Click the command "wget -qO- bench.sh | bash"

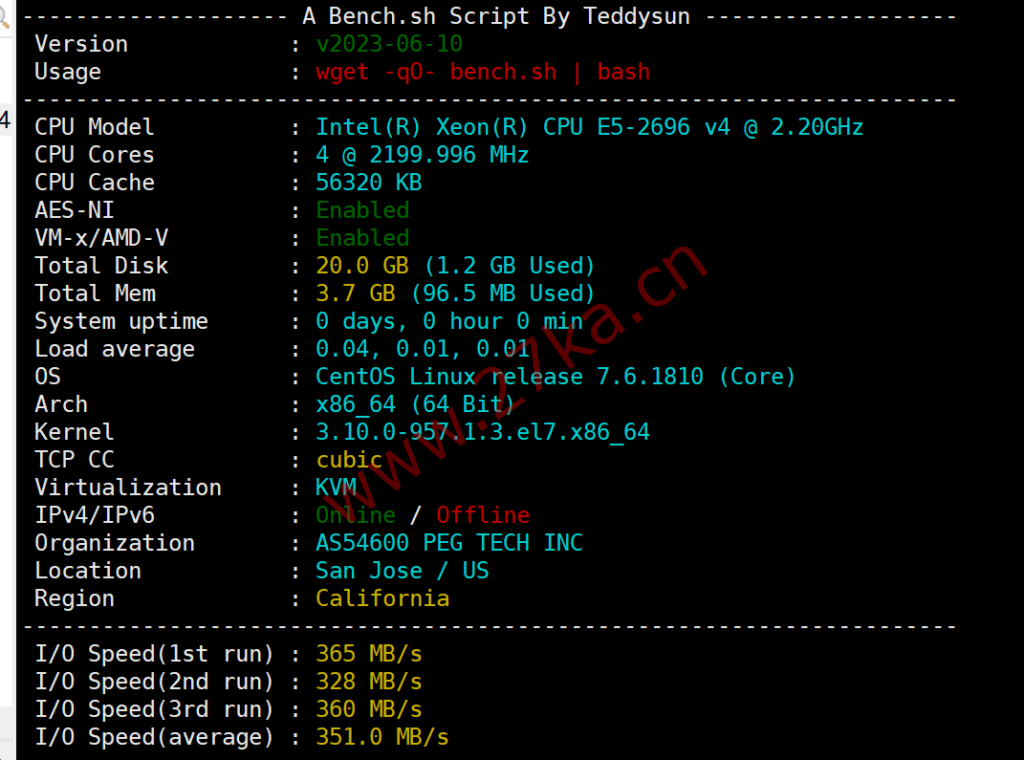(x=483, y=72)
